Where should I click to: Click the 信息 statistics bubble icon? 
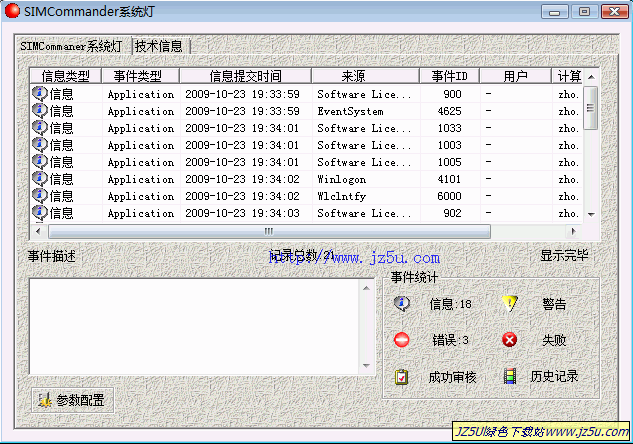point(402,304)
